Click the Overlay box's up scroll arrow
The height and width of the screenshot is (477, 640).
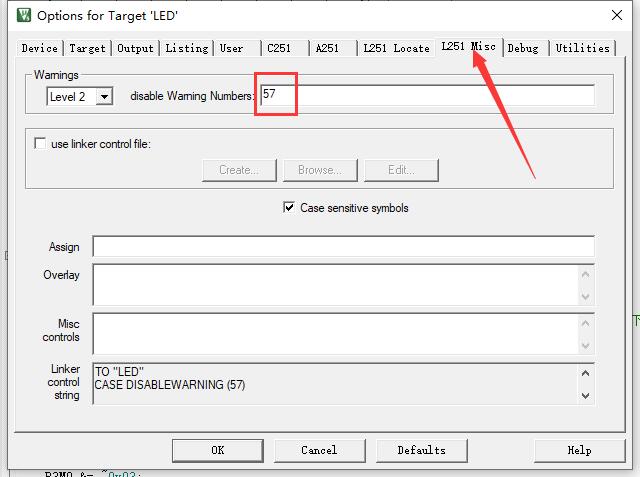[x=586, y=274]
